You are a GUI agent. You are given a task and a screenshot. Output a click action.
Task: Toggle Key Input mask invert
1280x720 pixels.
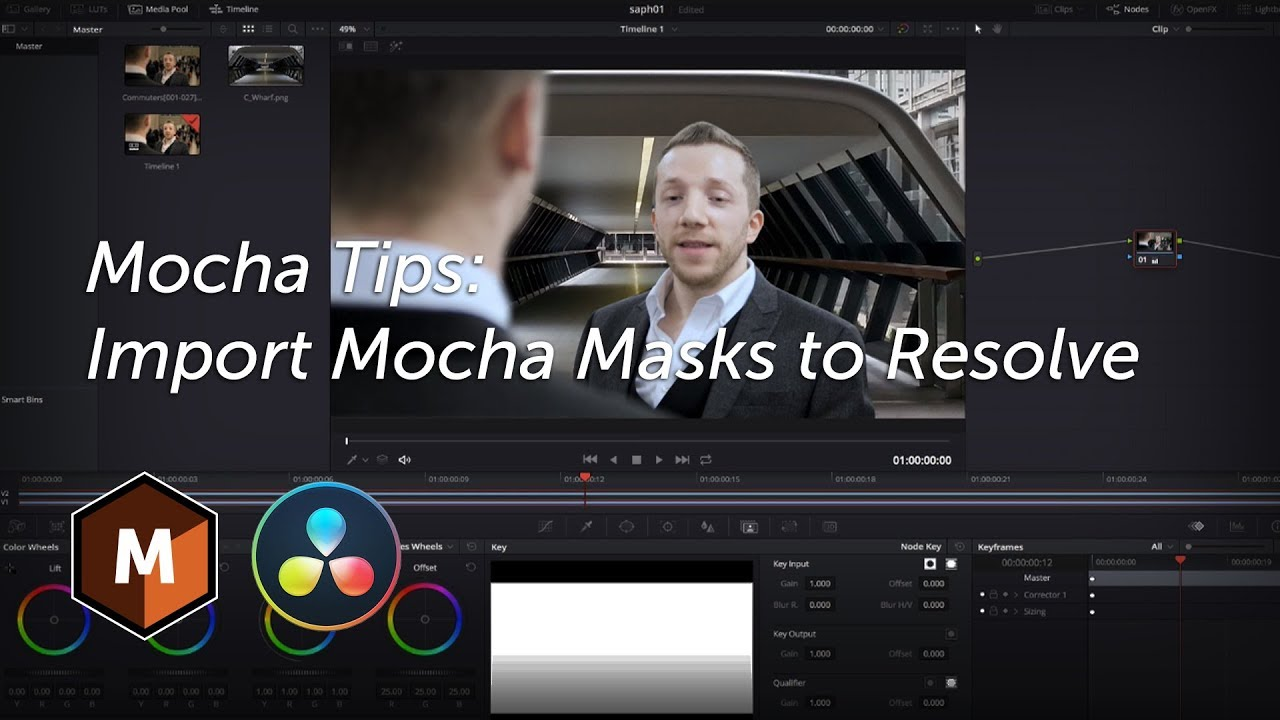coord(951,564)
